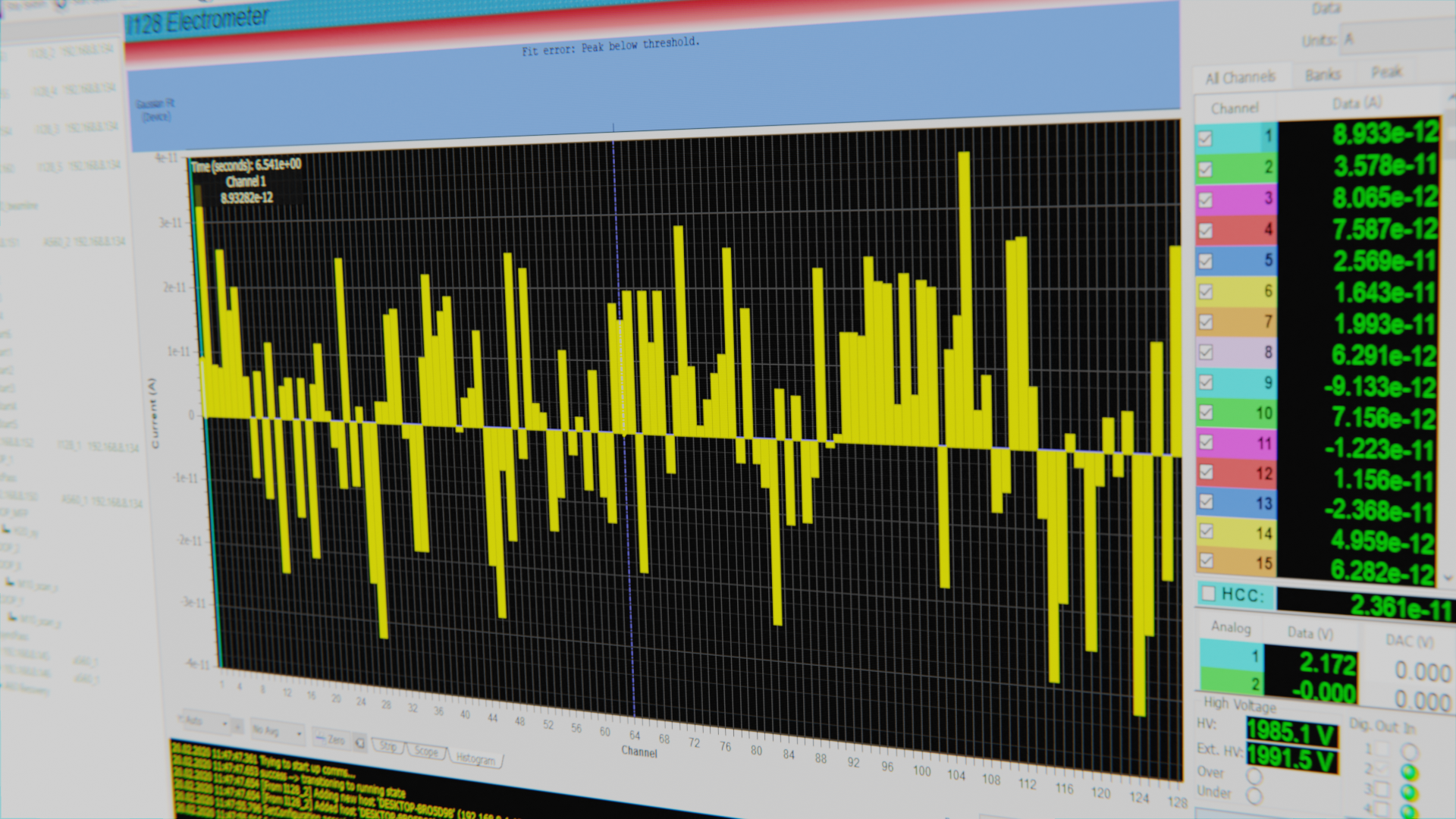Image resolution: width=1456 pixels, height=819 pixels.
Task: Toggle the channel 9 checkbox
Action: click(1206, 382)
